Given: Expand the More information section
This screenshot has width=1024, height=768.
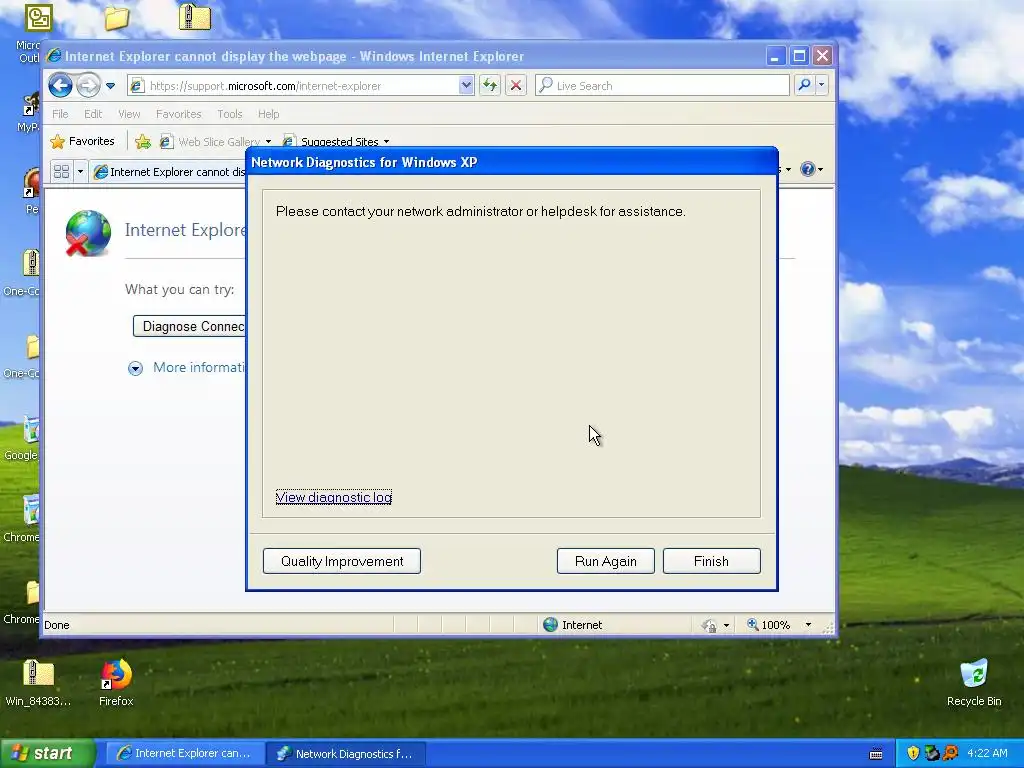Looking at the screenshot, I should 187,368.
